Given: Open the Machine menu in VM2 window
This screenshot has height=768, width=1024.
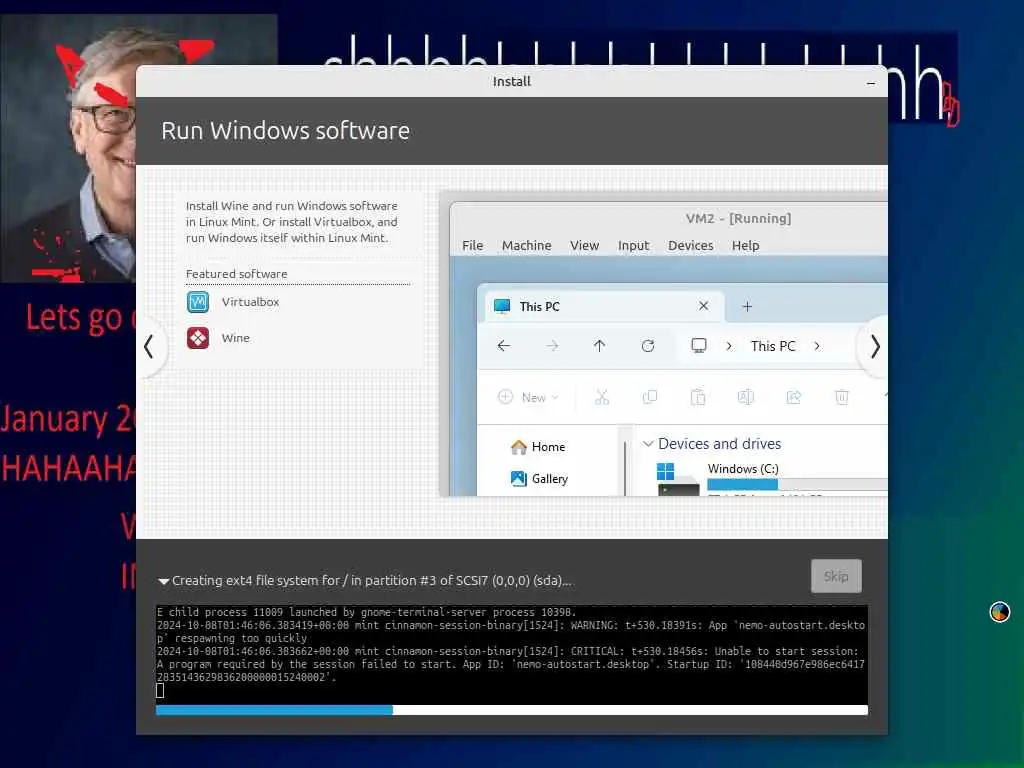Looking at the screenshot, I should click(x=526, y=246).
